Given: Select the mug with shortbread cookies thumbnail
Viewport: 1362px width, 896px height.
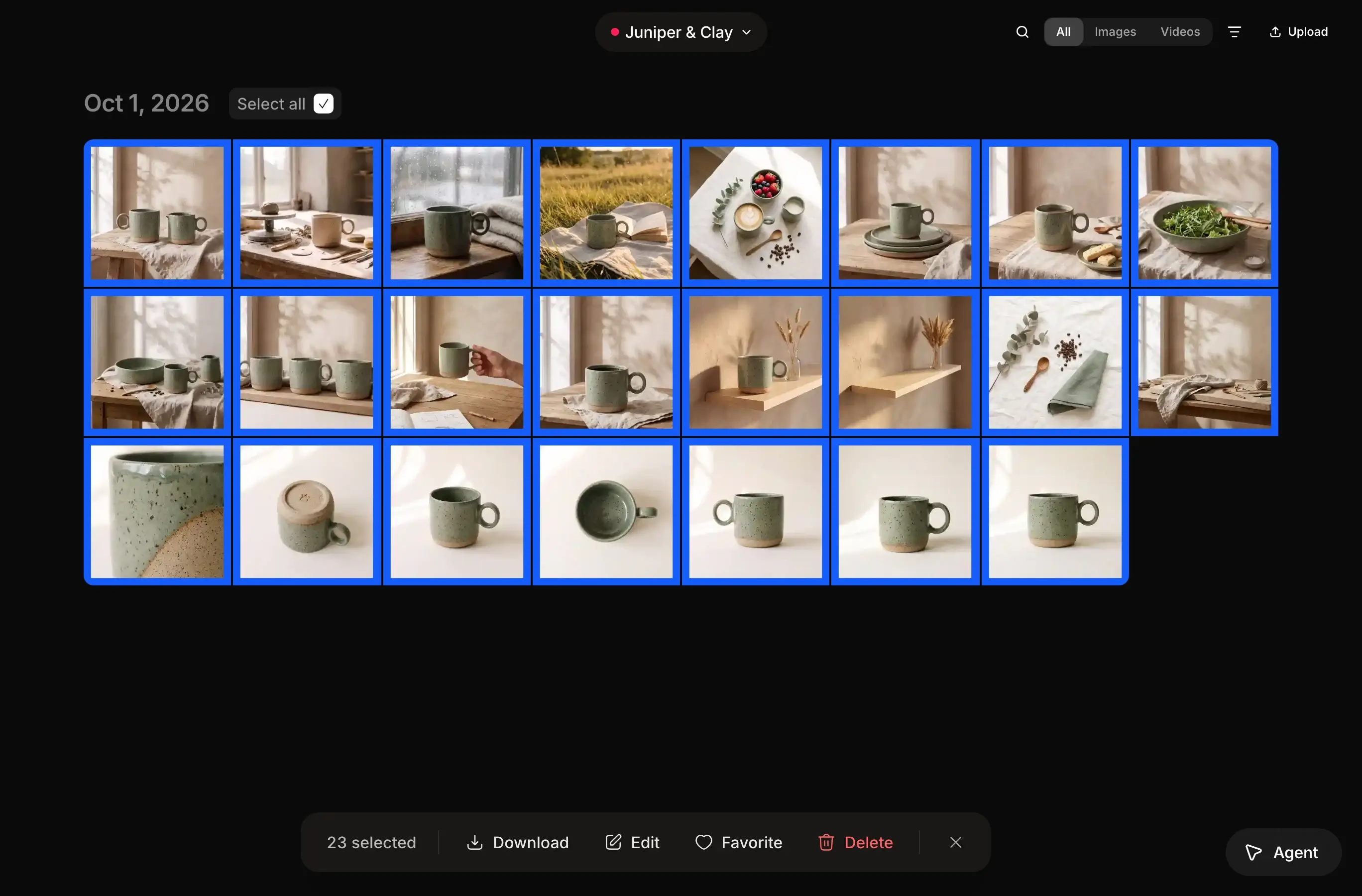Looking at the screenshot, I should (x=1055, y=214).
